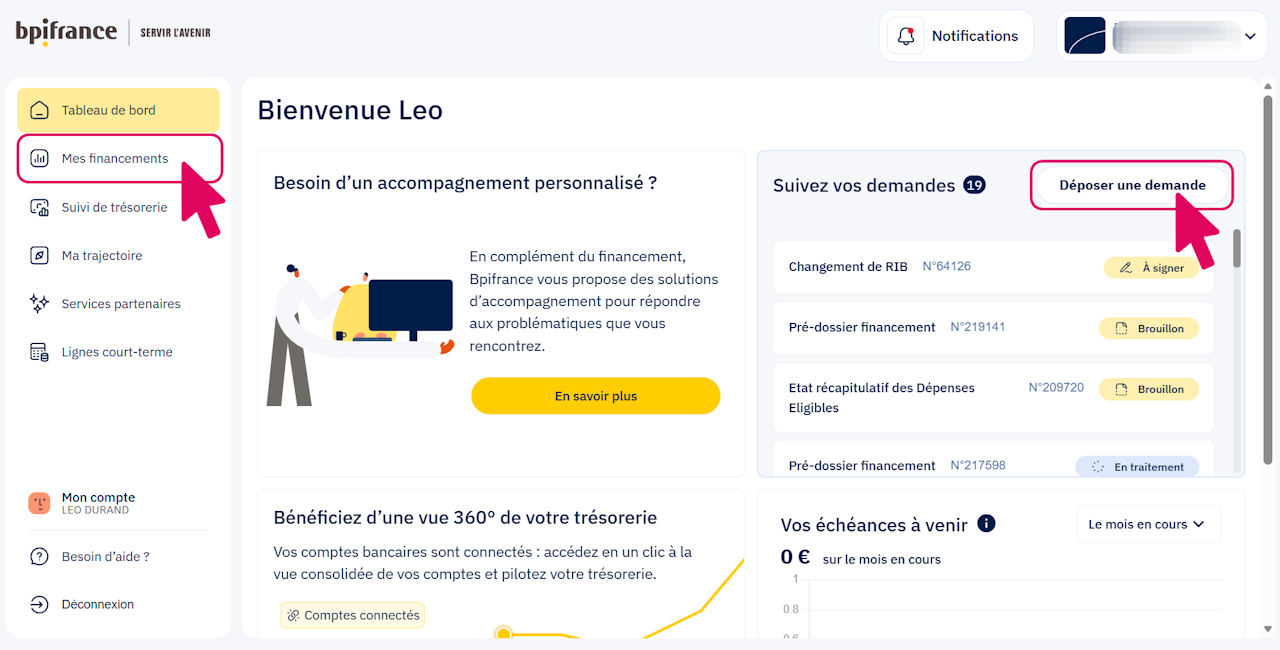Image resolution: width=1280 pixels, height=650 pixels.
Task: Open Changement de RIB request N°64126
Action: pos(848,267)
